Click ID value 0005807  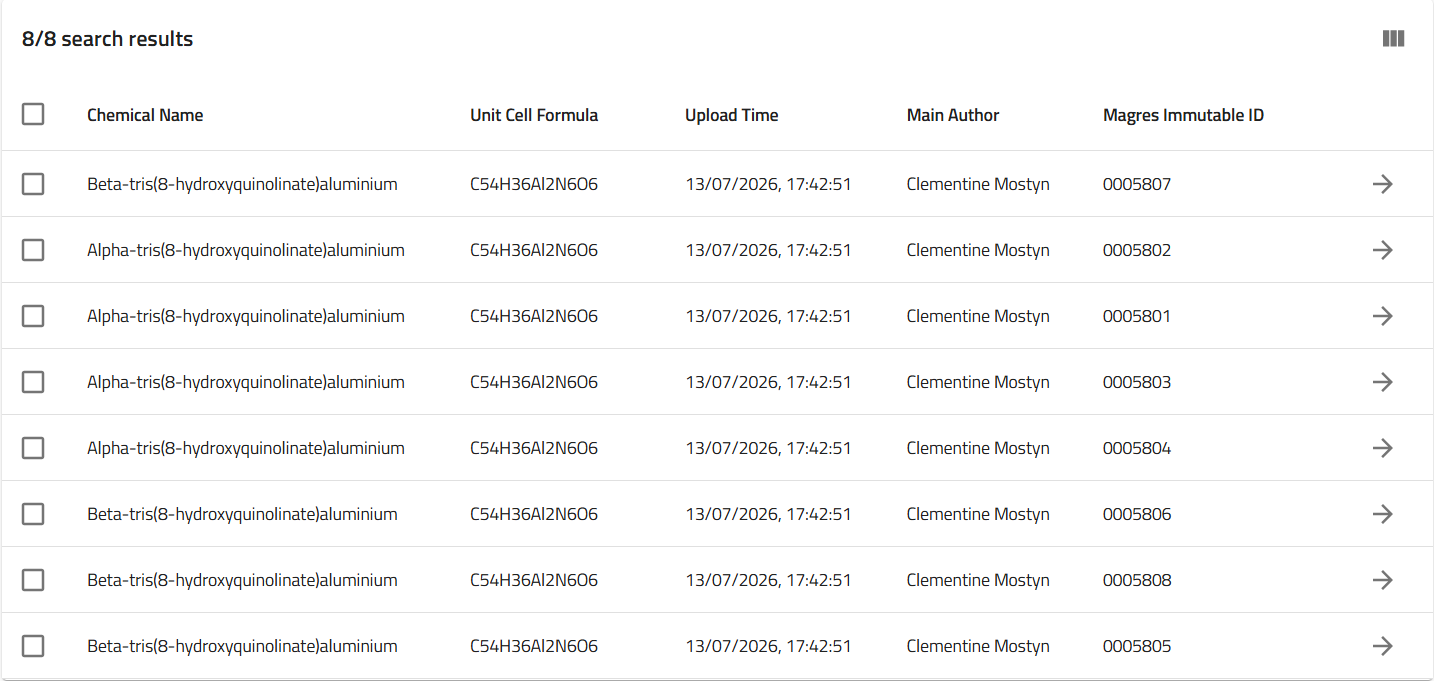1137,184
